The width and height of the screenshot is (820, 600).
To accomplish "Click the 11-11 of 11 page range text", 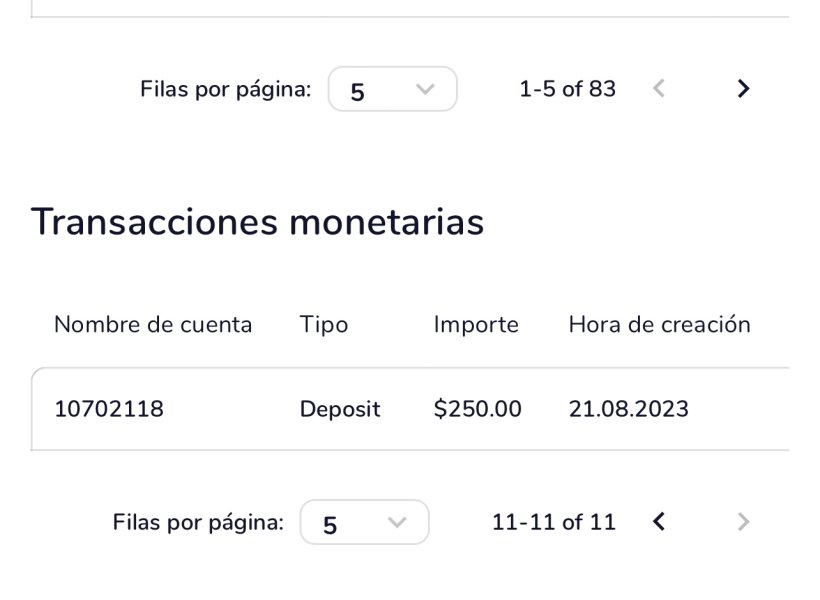I will coord(553,522).
